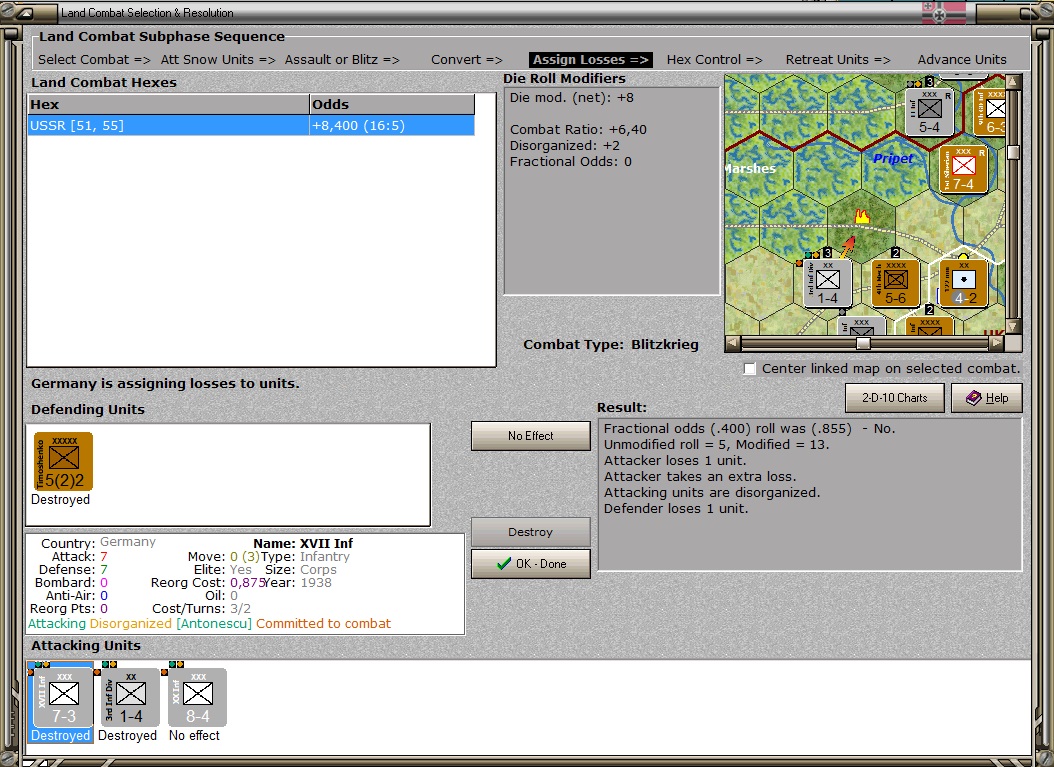Click the Committed to combat status text

[323, 624]
